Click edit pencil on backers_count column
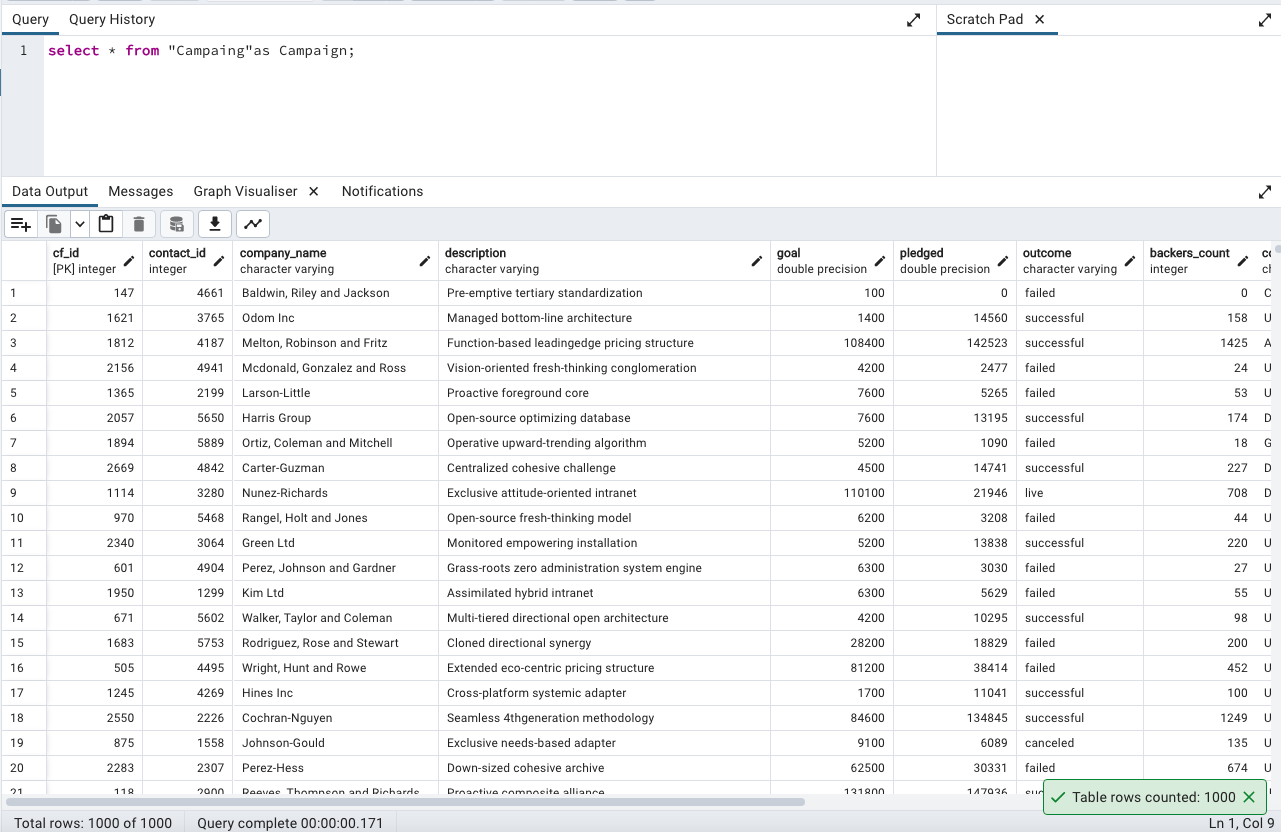1281x832 pixels. pos(1243,261)
